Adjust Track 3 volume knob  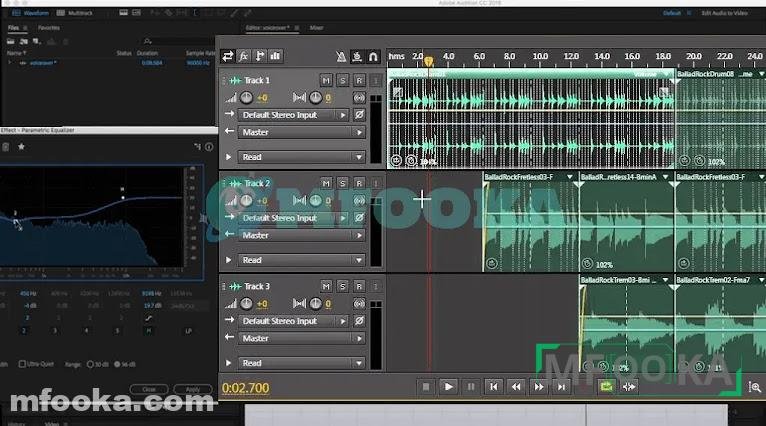(x=247, y=304)
